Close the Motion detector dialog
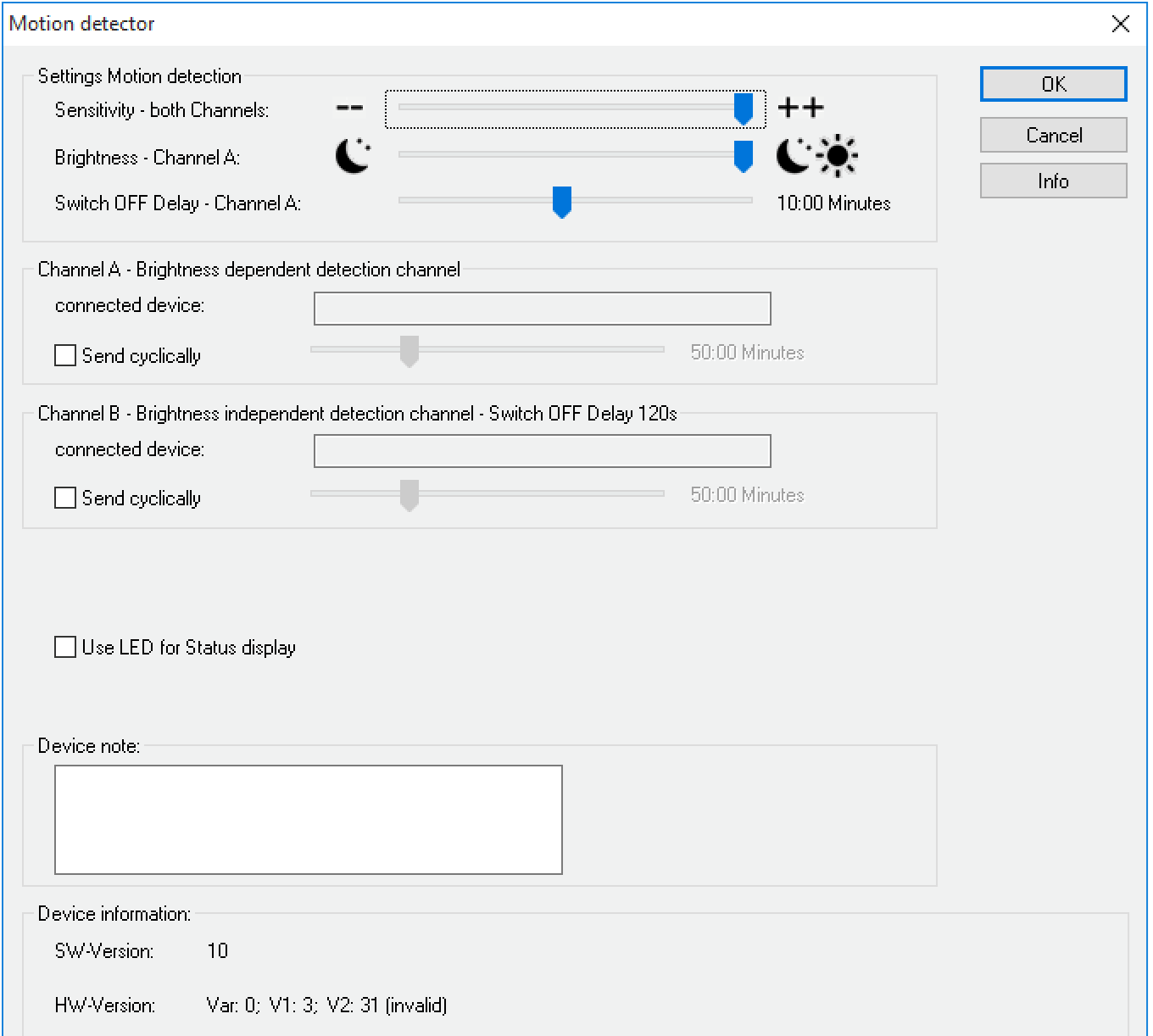 coord(1121,24)
